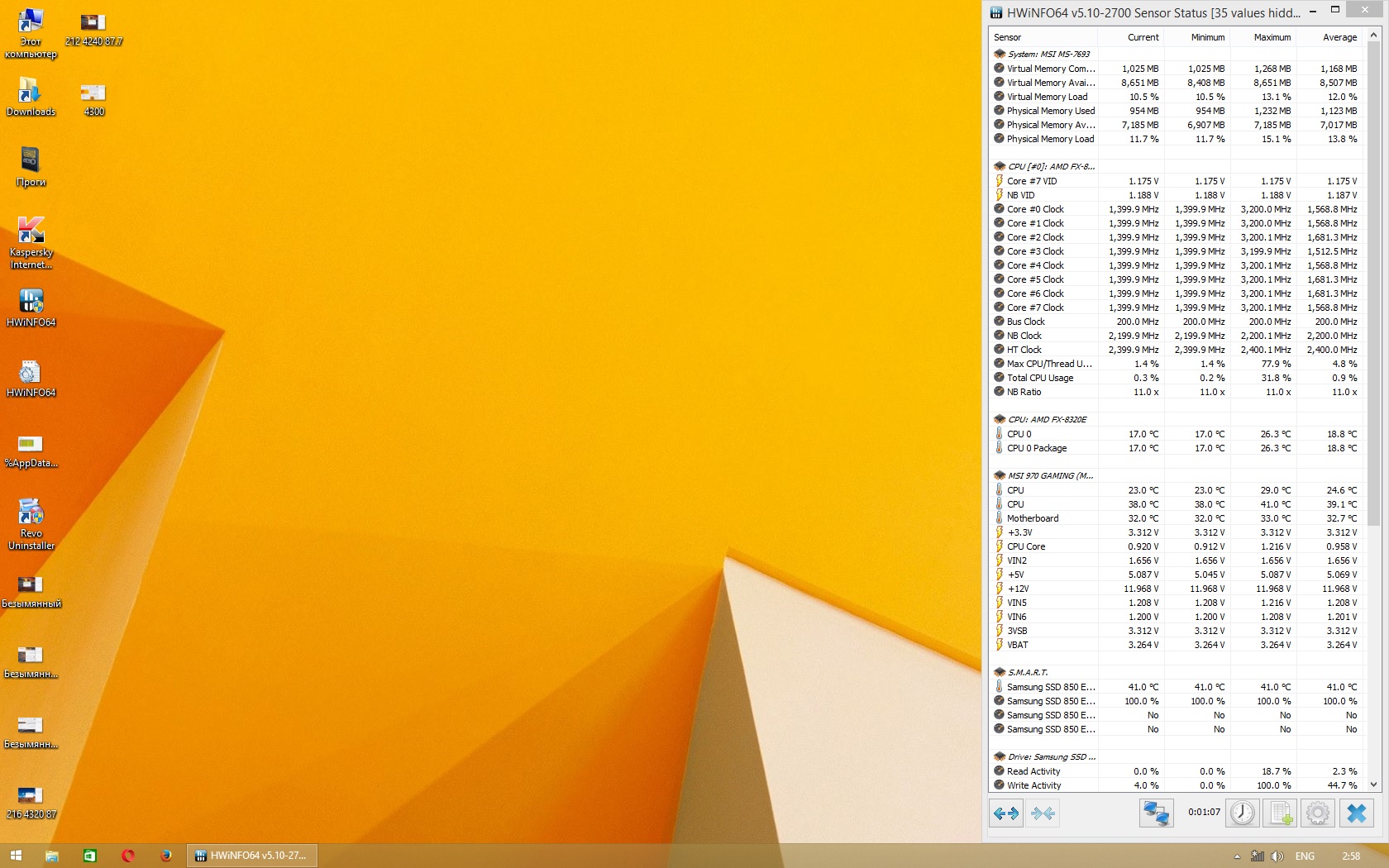Select the 'CPU 0 Package' temperature row
The image size is (1389, 868).
pos(1176,448)
